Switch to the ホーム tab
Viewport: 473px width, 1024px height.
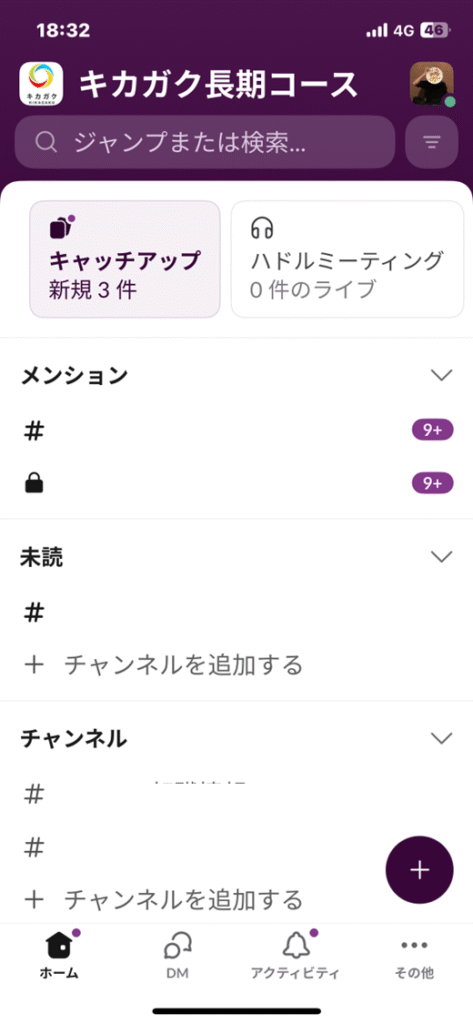tap(59, 955)
